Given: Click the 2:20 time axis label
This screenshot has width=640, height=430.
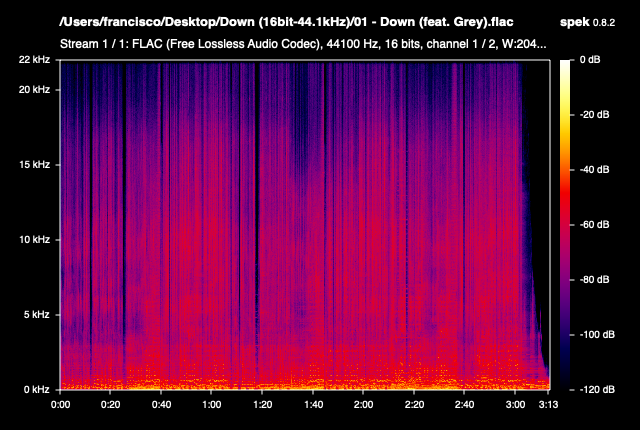Looking at the screenshot, I should click(x=414, y=405).
